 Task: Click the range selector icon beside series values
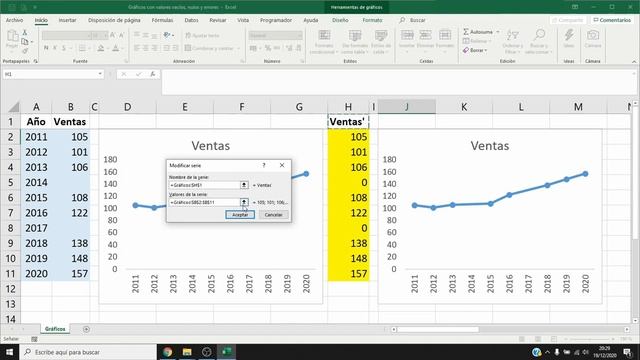244,202
